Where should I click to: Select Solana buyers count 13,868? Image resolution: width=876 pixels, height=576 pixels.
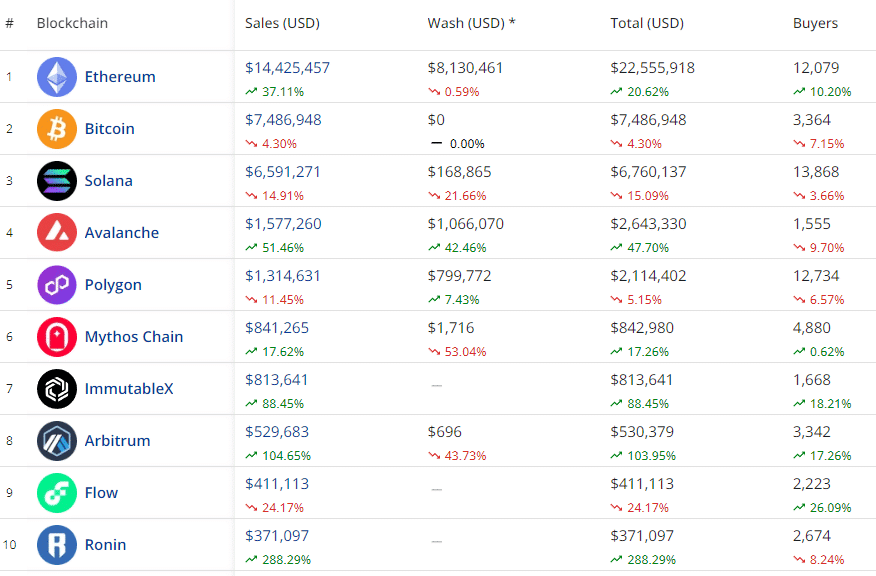coord(816,172)
